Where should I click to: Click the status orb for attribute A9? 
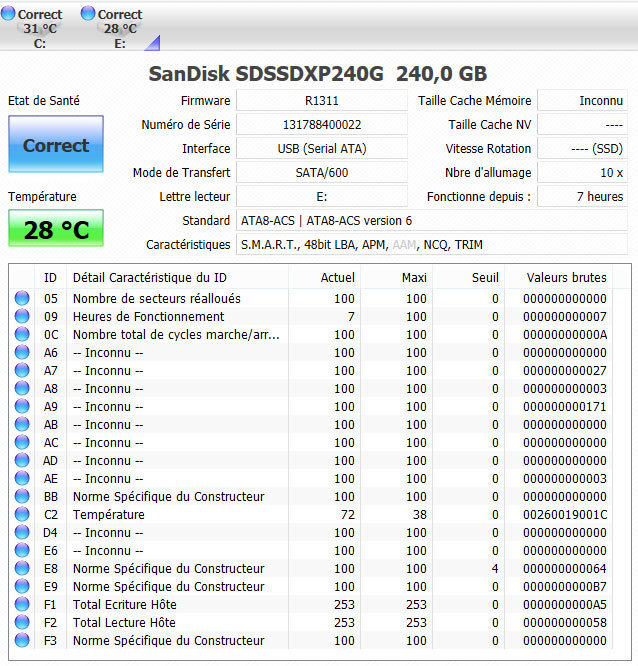(x=22, y=406)
